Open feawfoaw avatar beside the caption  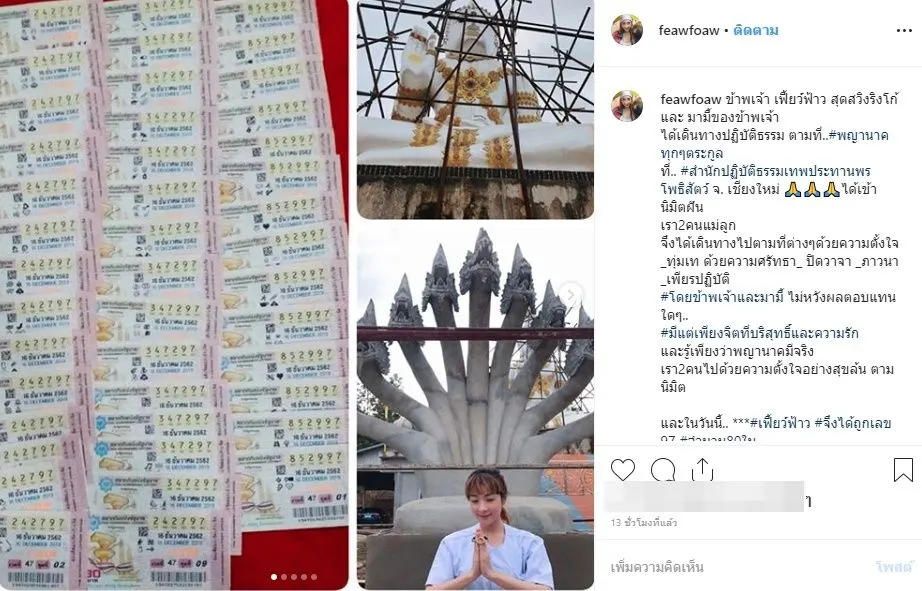[x=627, y=106]
